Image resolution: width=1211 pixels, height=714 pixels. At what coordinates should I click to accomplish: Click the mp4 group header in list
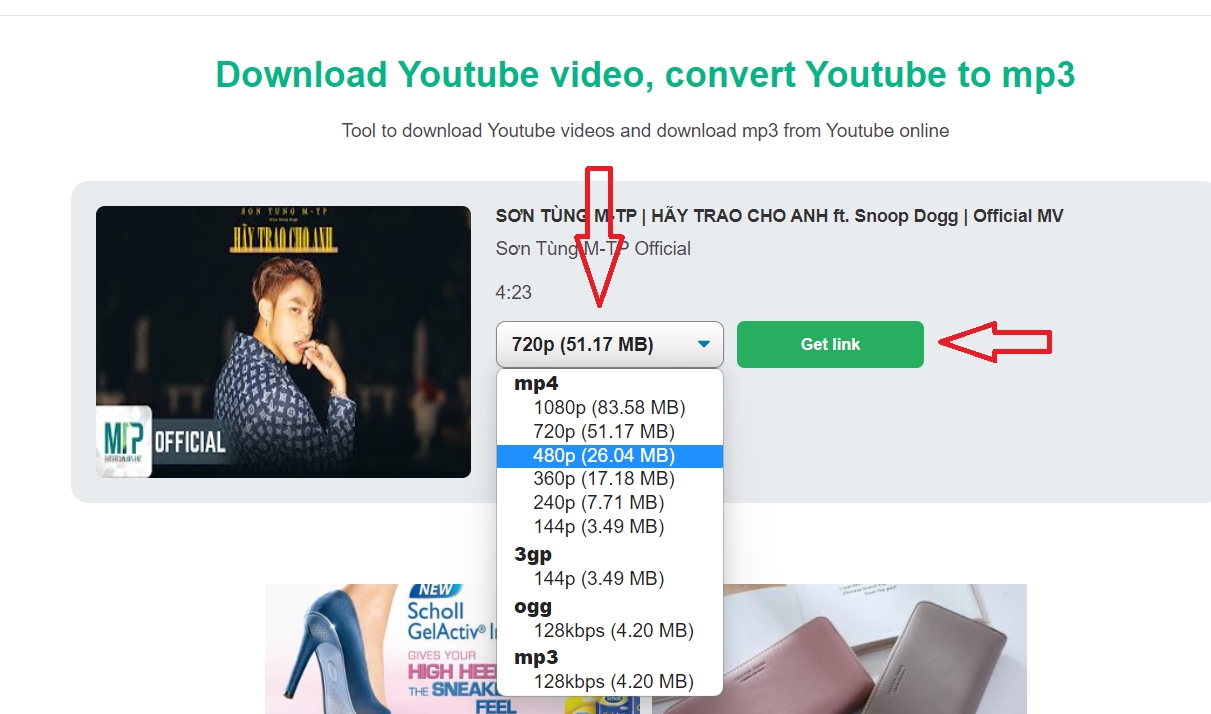click(x=536, y=383)
